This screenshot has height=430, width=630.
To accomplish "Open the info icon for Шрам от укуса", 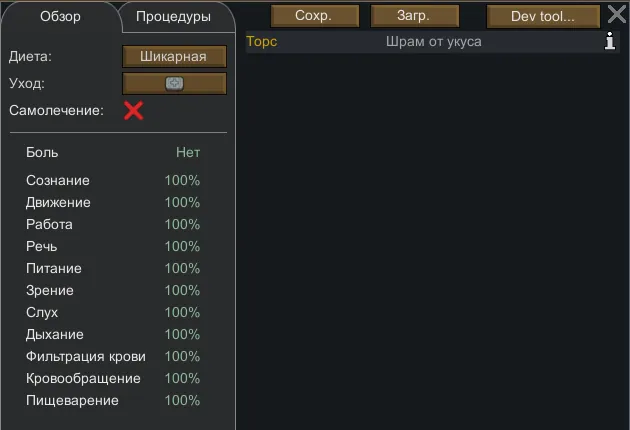I will tap(610, 41).
